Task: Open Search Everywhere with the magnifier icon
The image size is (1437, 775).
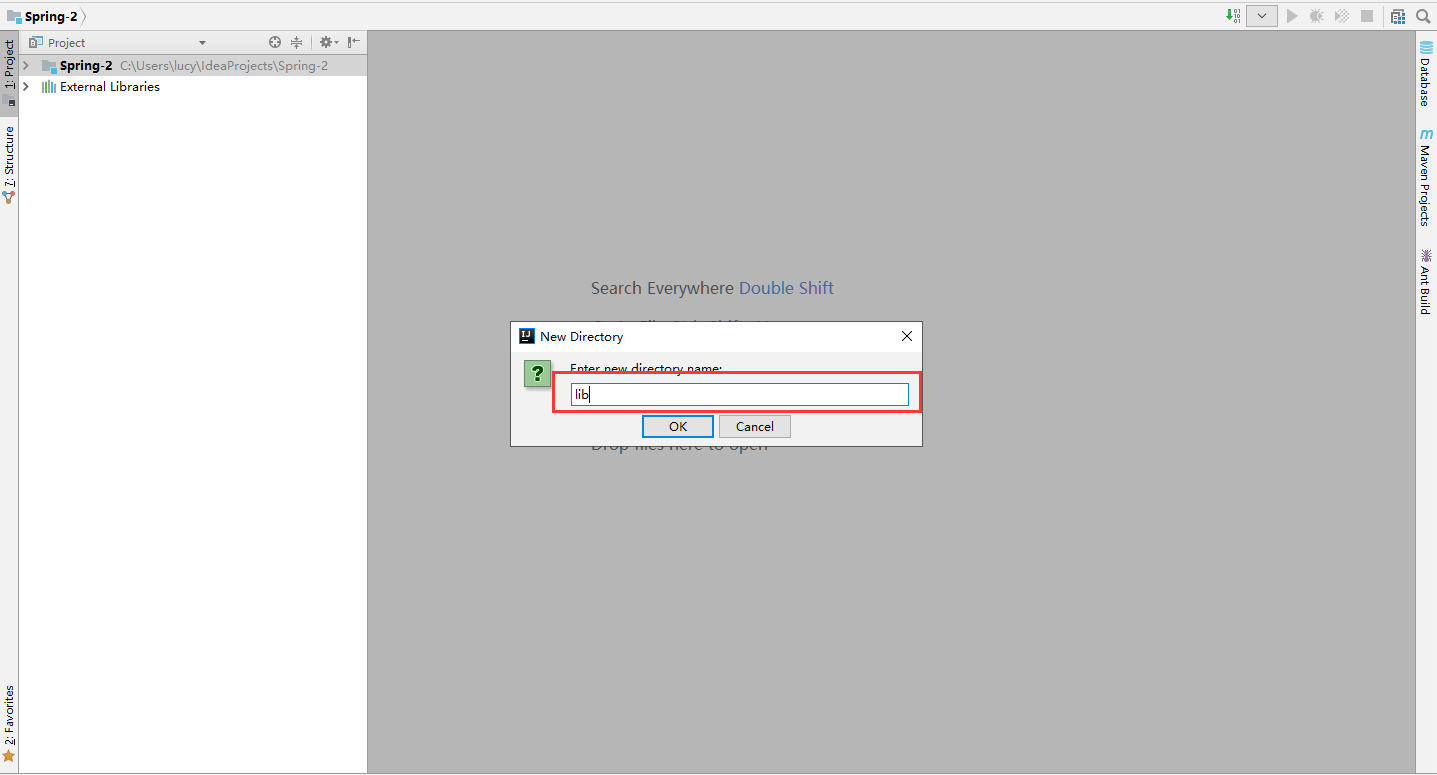Action: [x=1423, y=16]
